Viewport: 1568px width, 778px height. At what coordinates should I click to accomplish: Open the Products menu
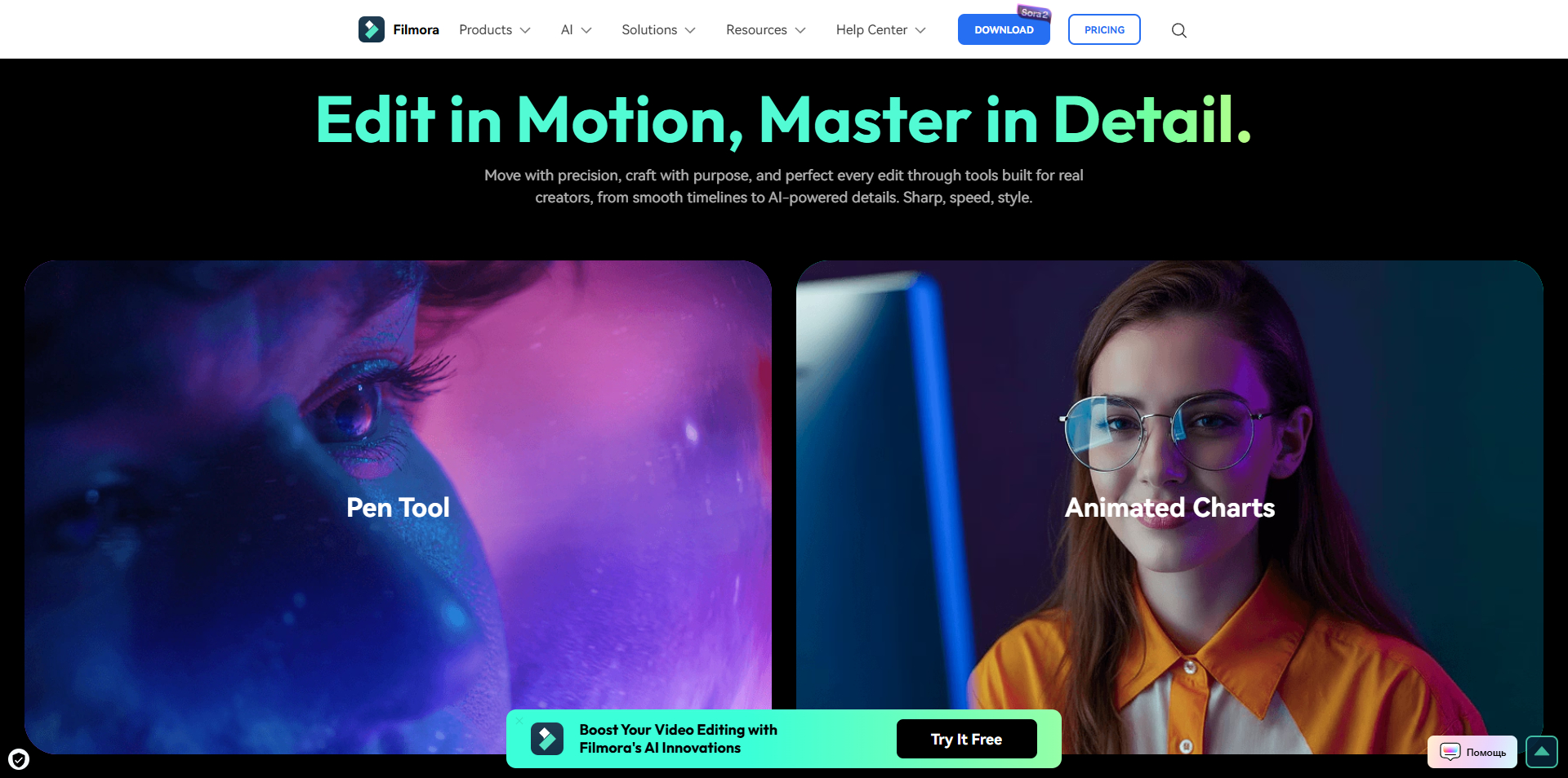[495, 29]
